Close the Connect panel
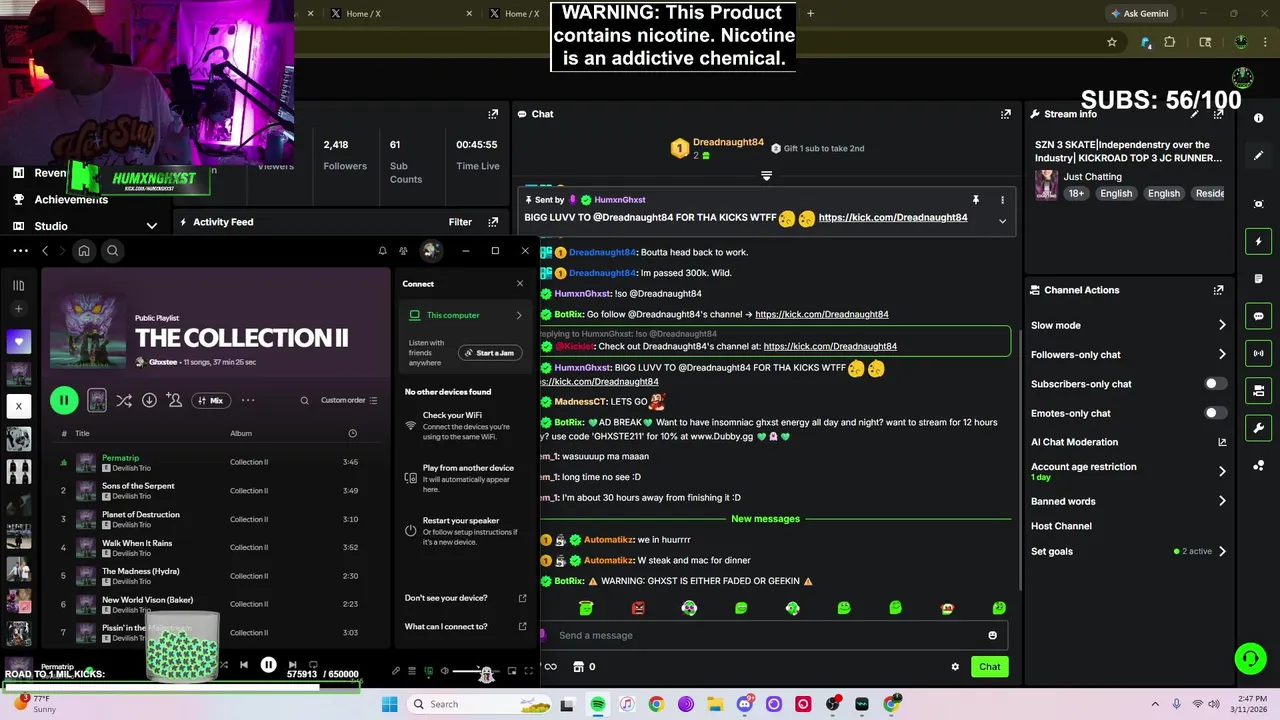 519,283
